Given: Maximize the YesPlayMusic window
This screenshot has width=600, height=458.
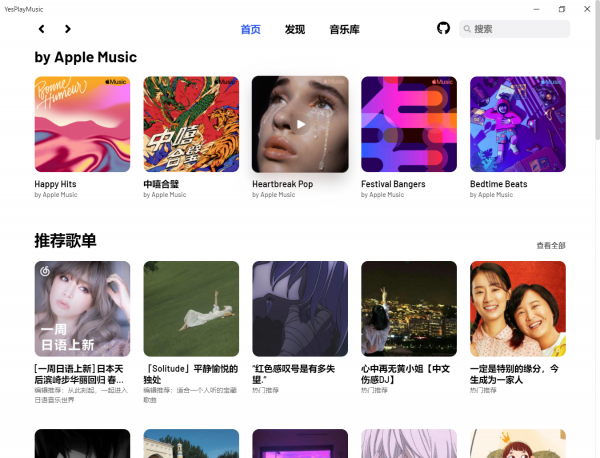Looking at the screenshot, I should [562, 9].
